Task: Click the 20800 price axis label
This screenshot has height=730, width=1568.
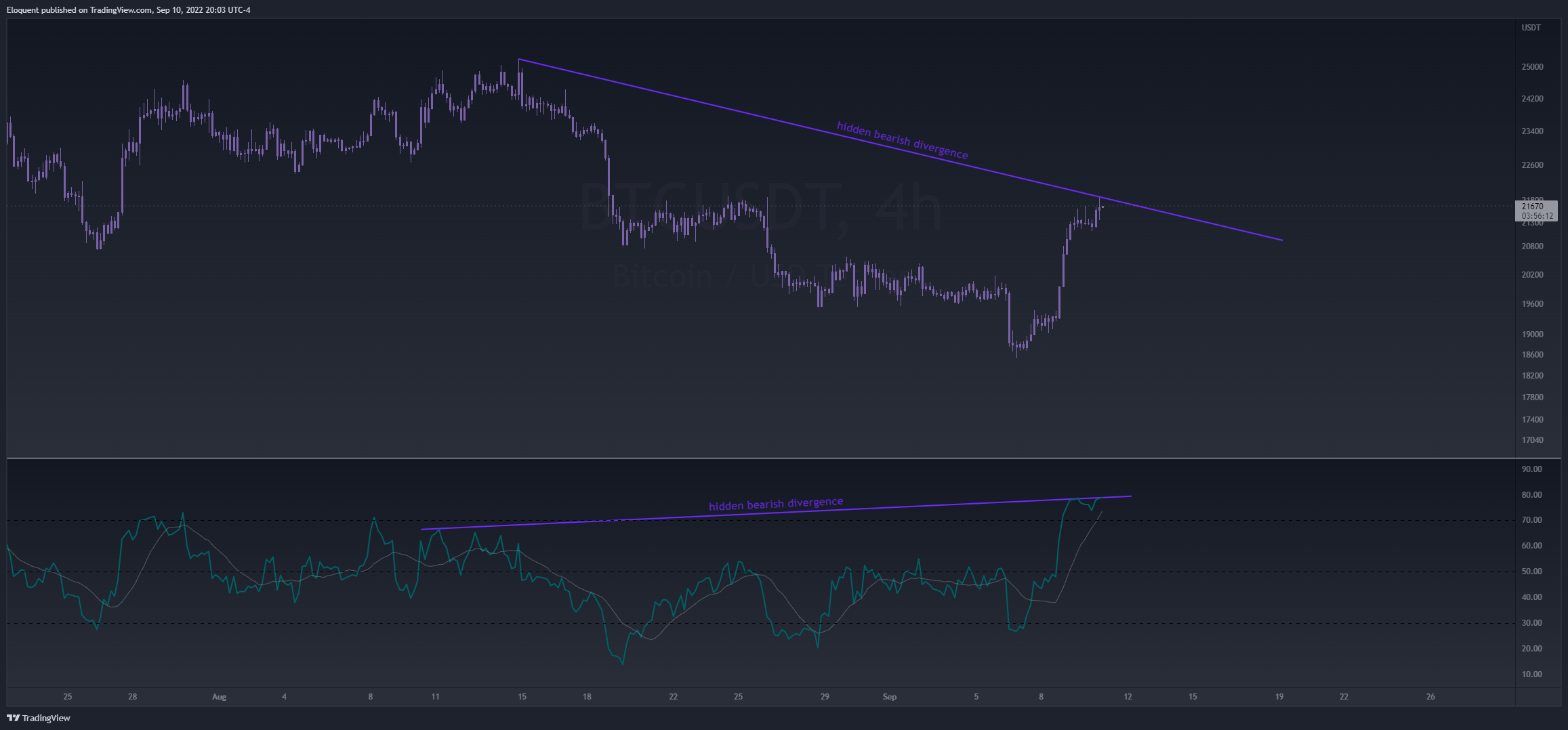Action: (x=1532, y=246)
